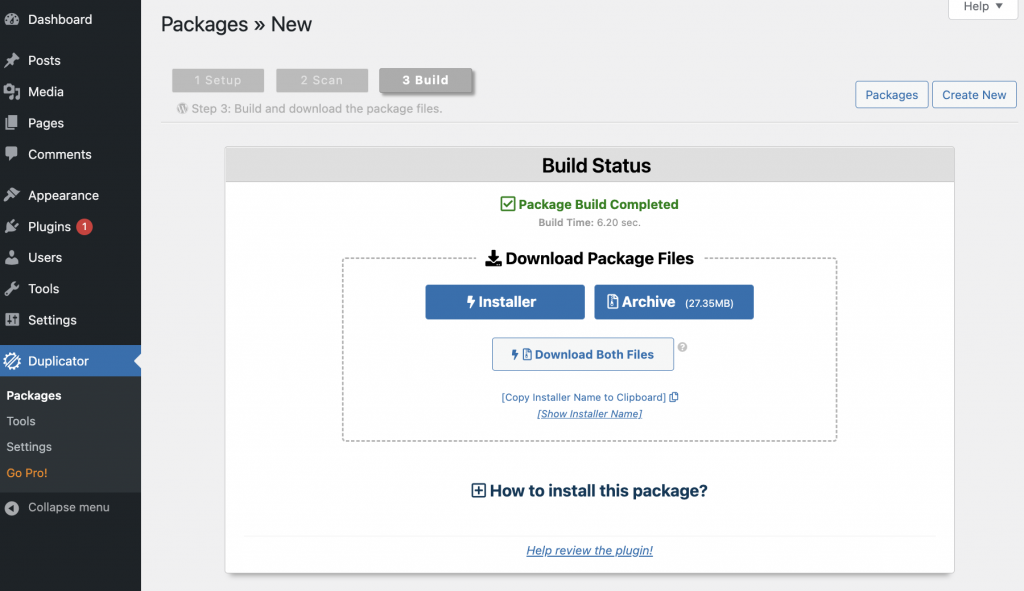Open the Media library icon

pos(14,91)
